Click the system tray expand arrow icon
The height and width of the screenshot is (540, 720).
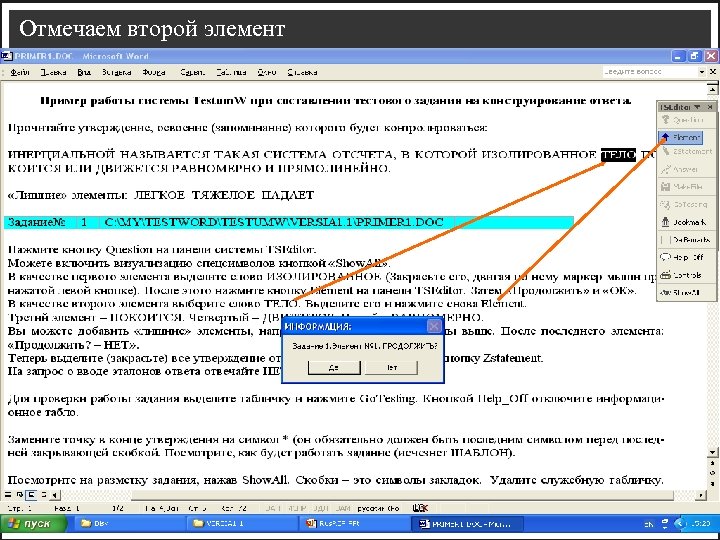(x=679, y=523)
